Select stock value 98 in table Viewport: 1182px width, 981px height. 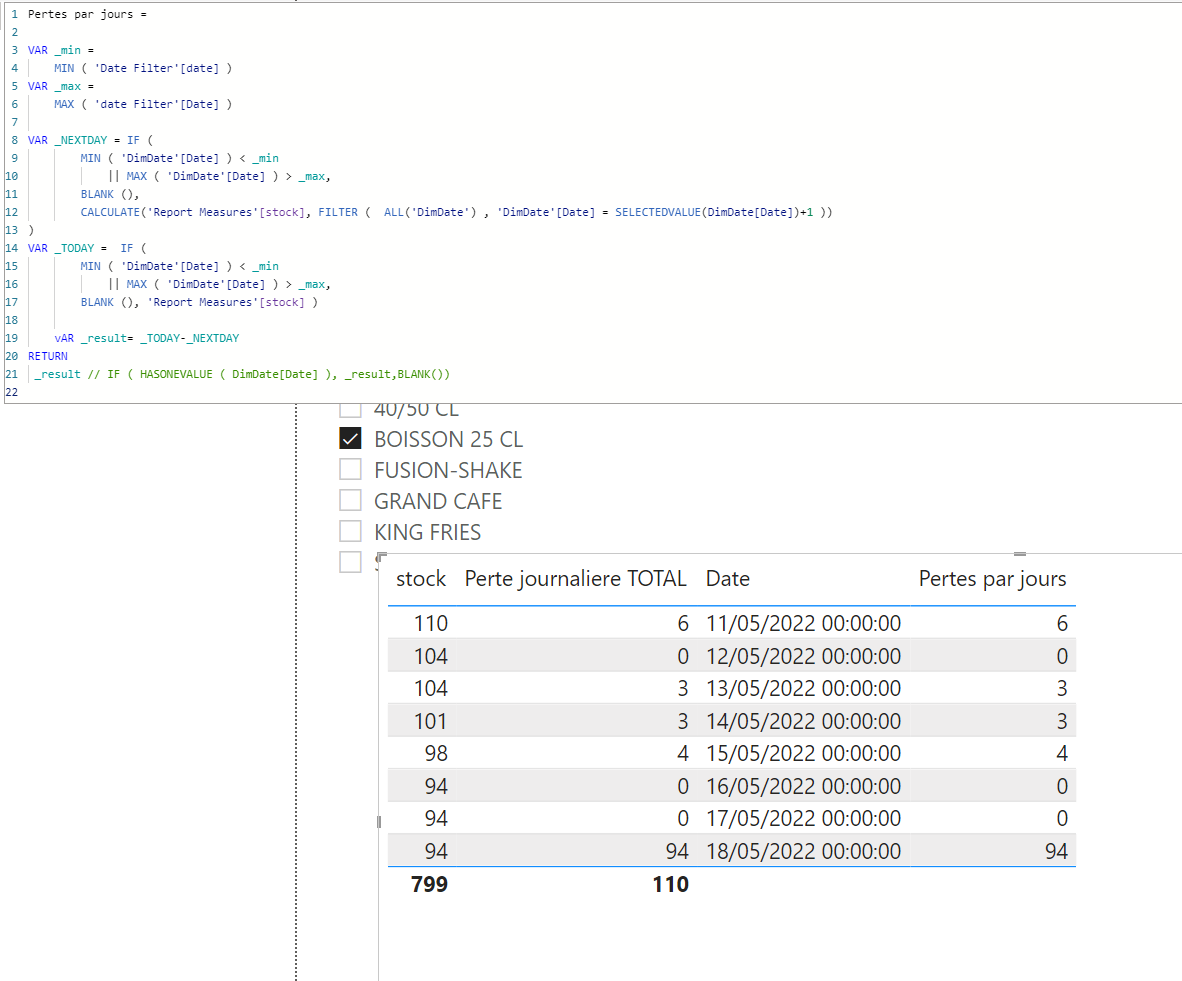point(436,753)
